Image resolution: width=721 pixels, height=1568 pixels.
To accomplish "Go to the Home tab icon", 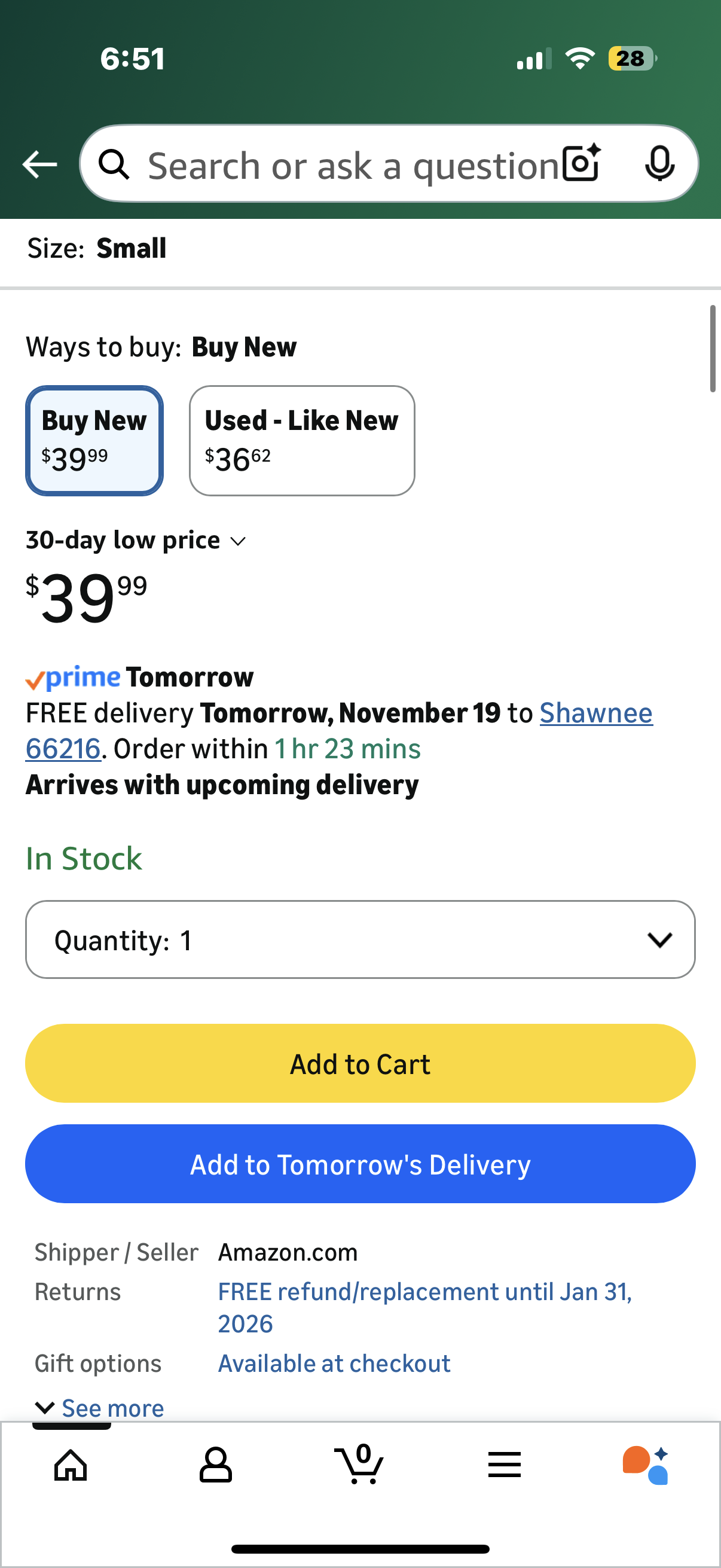I will coord(71,1465).
